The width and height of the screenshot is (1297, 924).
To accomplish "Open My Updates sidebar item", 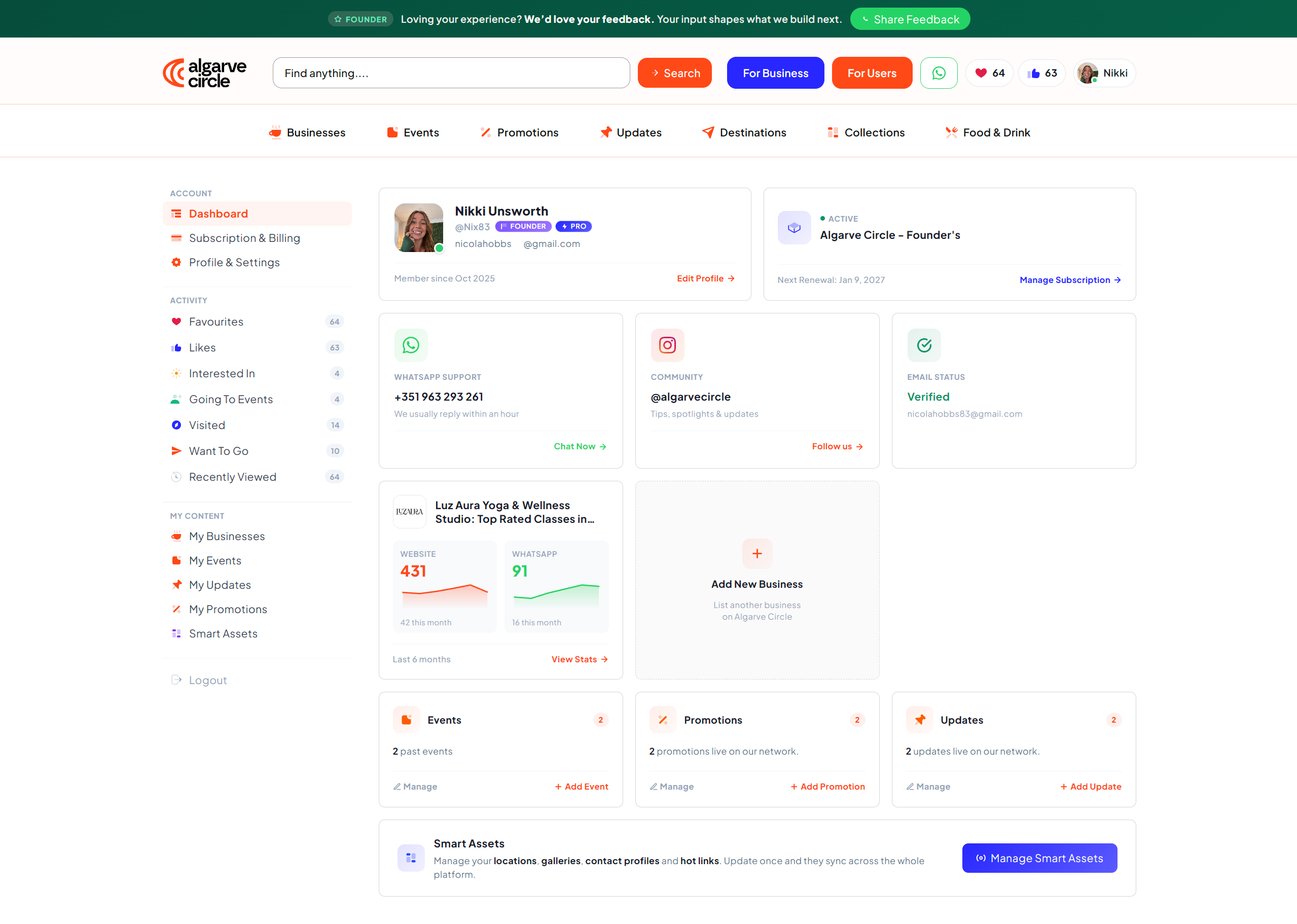I will click(x=257, y=585).
